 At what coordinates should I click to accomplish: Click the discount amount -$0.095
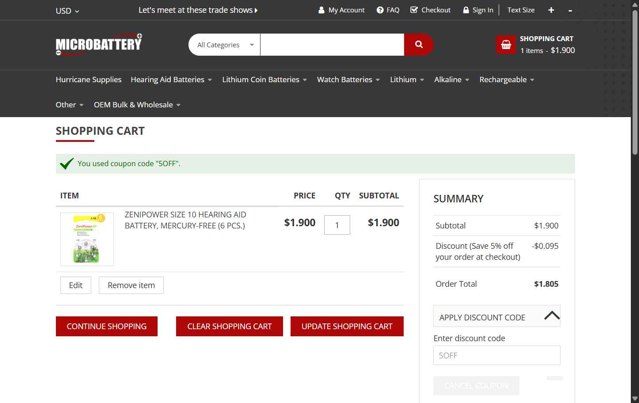[x=545, y=246]
